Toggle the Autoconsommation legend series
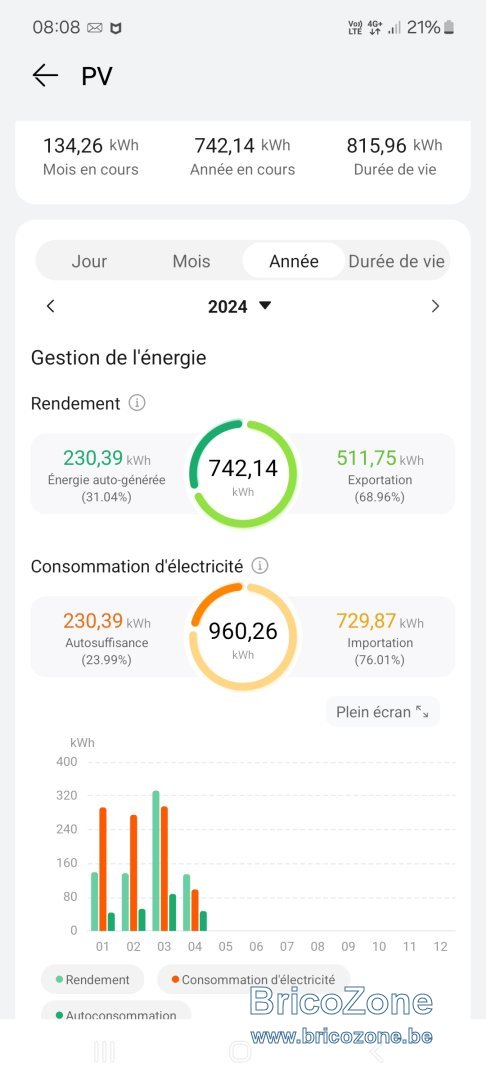486x1080 pixels. click(116, 1013)
